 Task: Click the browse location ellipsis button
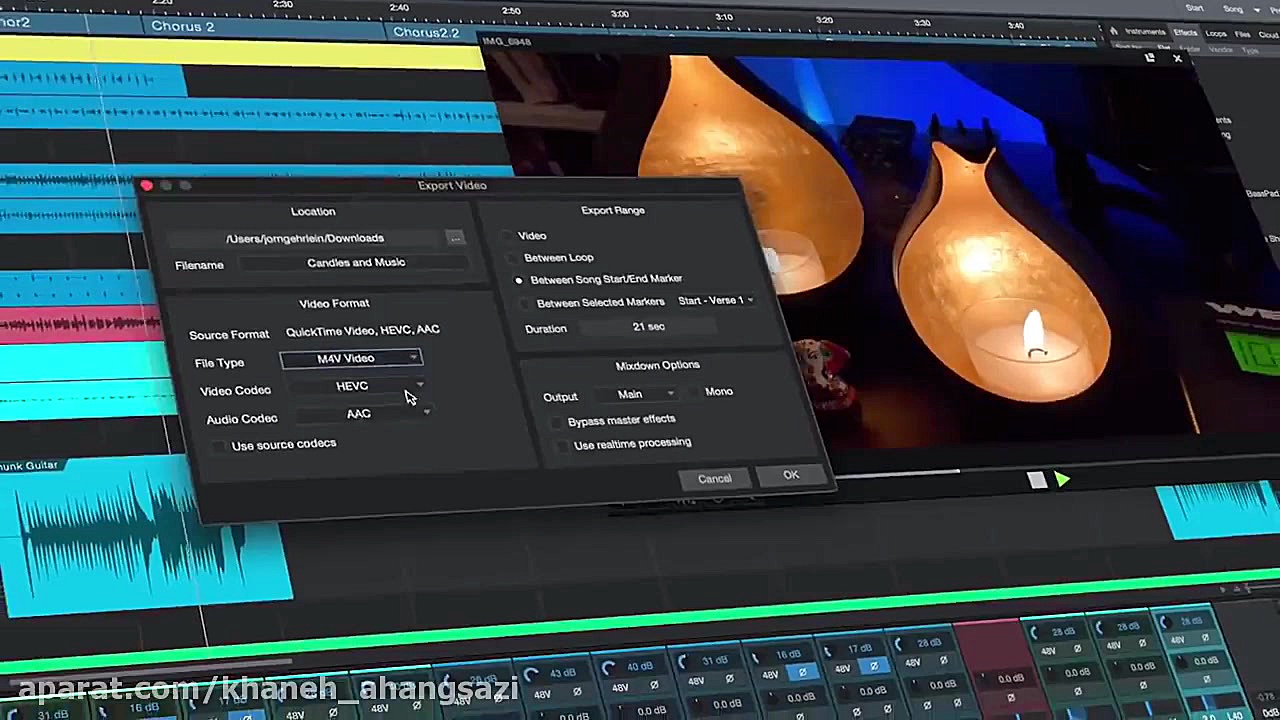click(455, 238)
